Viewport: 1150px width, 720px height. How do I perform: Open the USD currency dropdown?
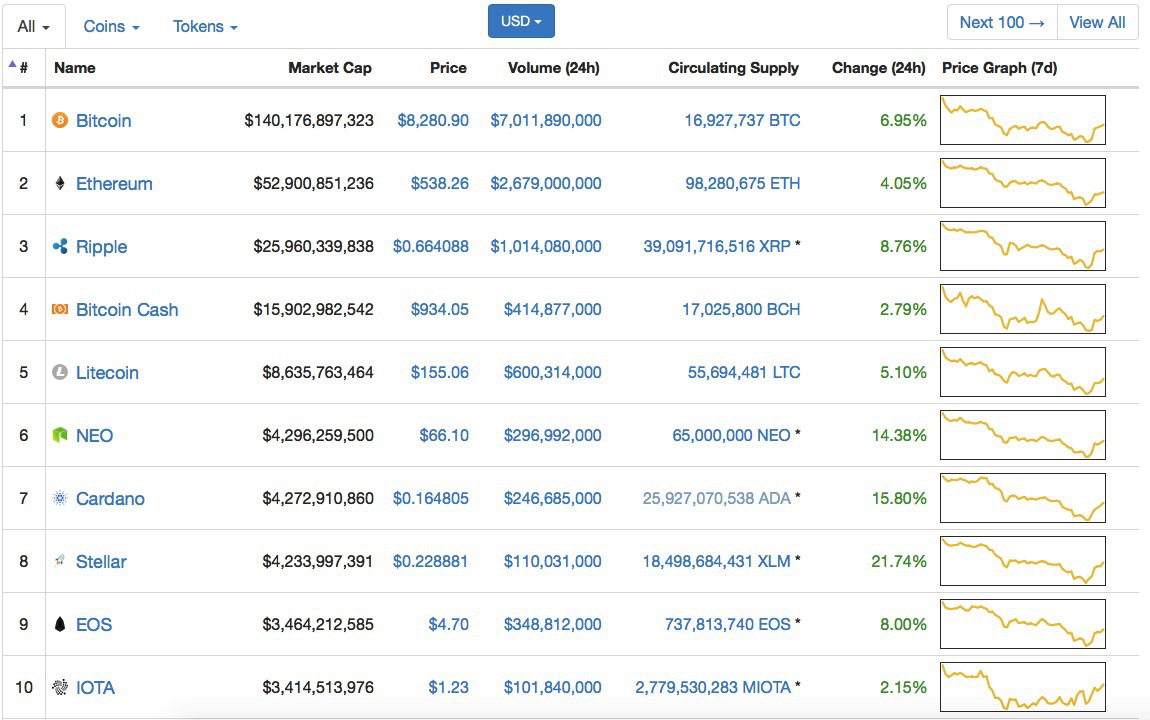click(x=521, y=21)
